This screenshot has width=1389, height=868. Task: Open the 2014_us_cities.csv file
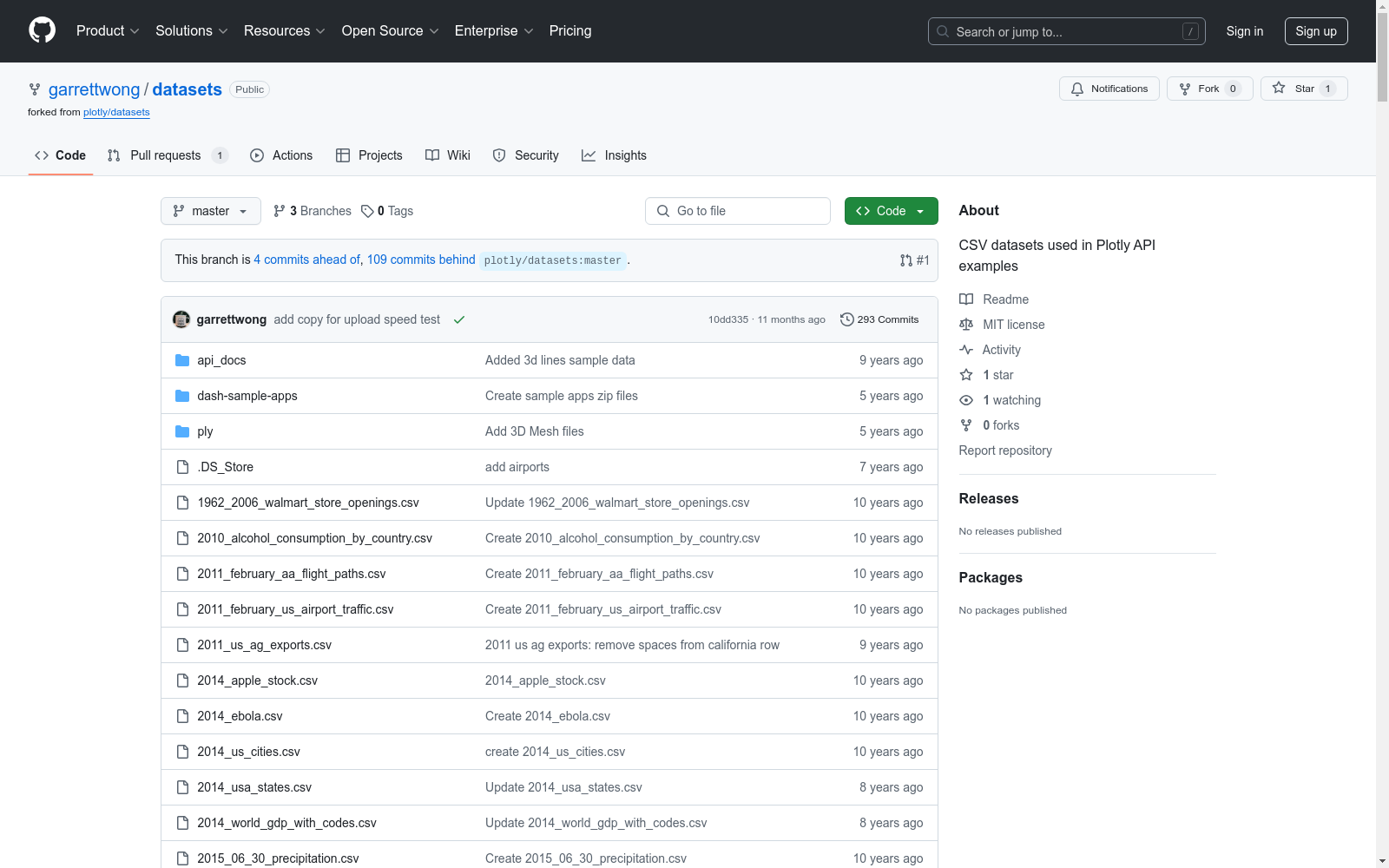coord(248,752)
